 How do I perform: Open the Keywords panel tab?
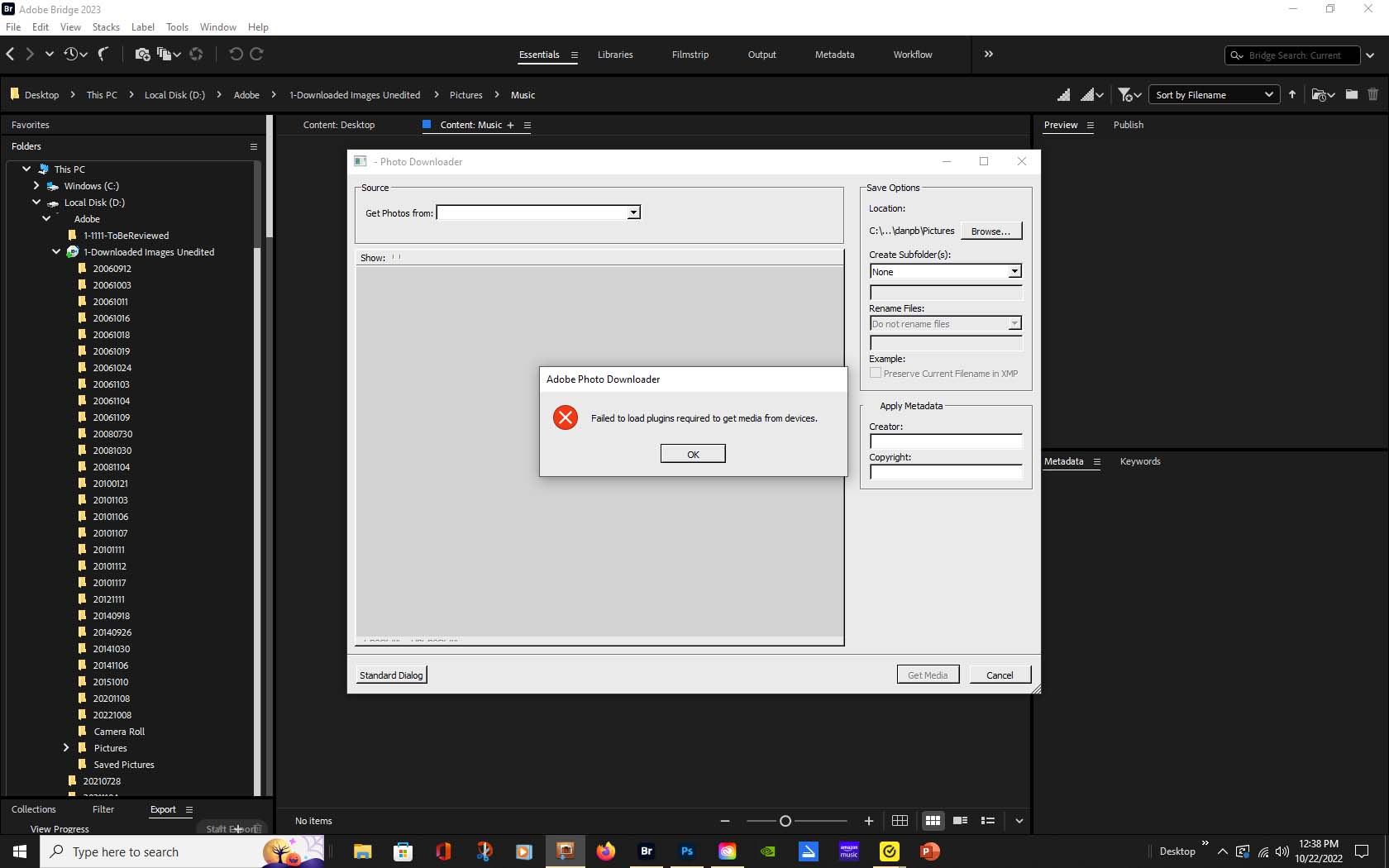[x=1140, y=461]
